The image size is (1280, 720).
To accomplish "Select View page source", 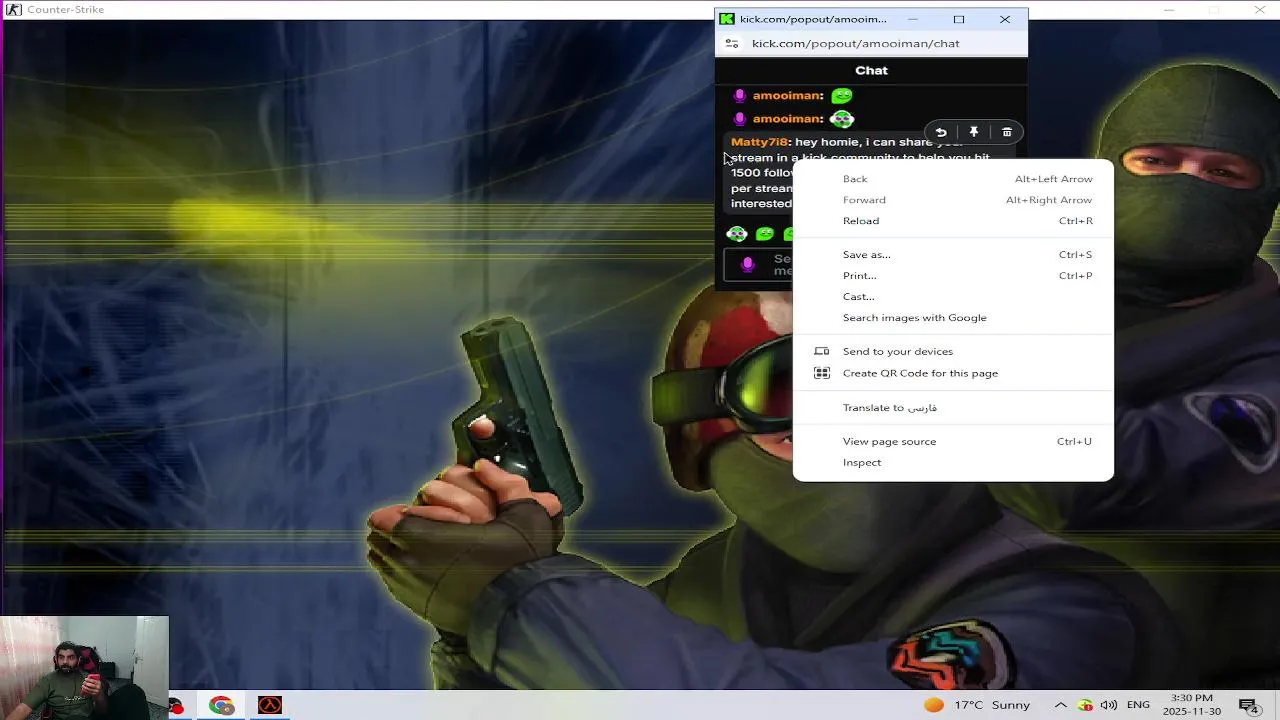I will click(953, 442).
